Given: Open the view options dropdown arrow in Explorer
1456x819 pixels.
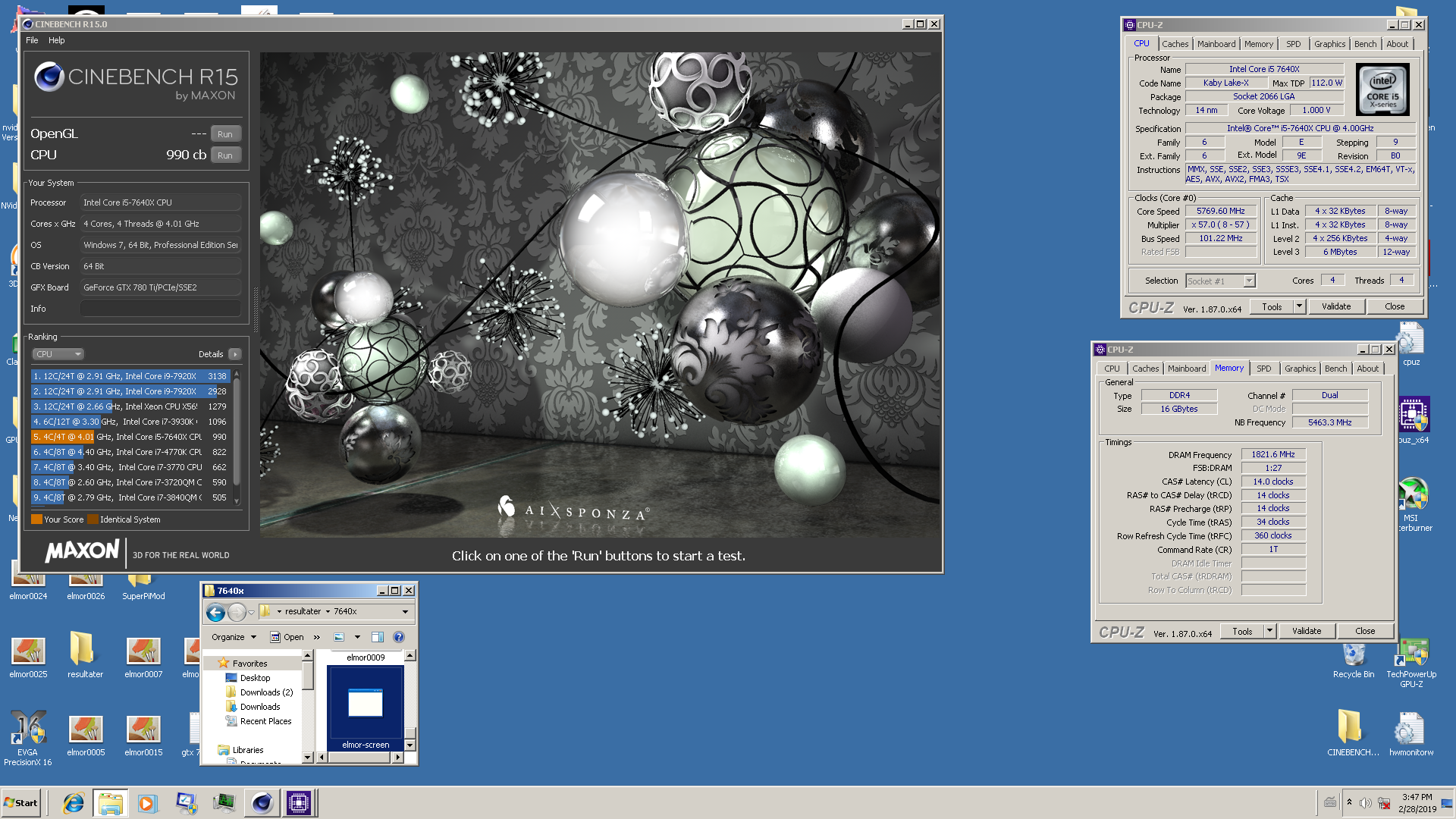Looking at the screenshot, I should pos(357,637).
